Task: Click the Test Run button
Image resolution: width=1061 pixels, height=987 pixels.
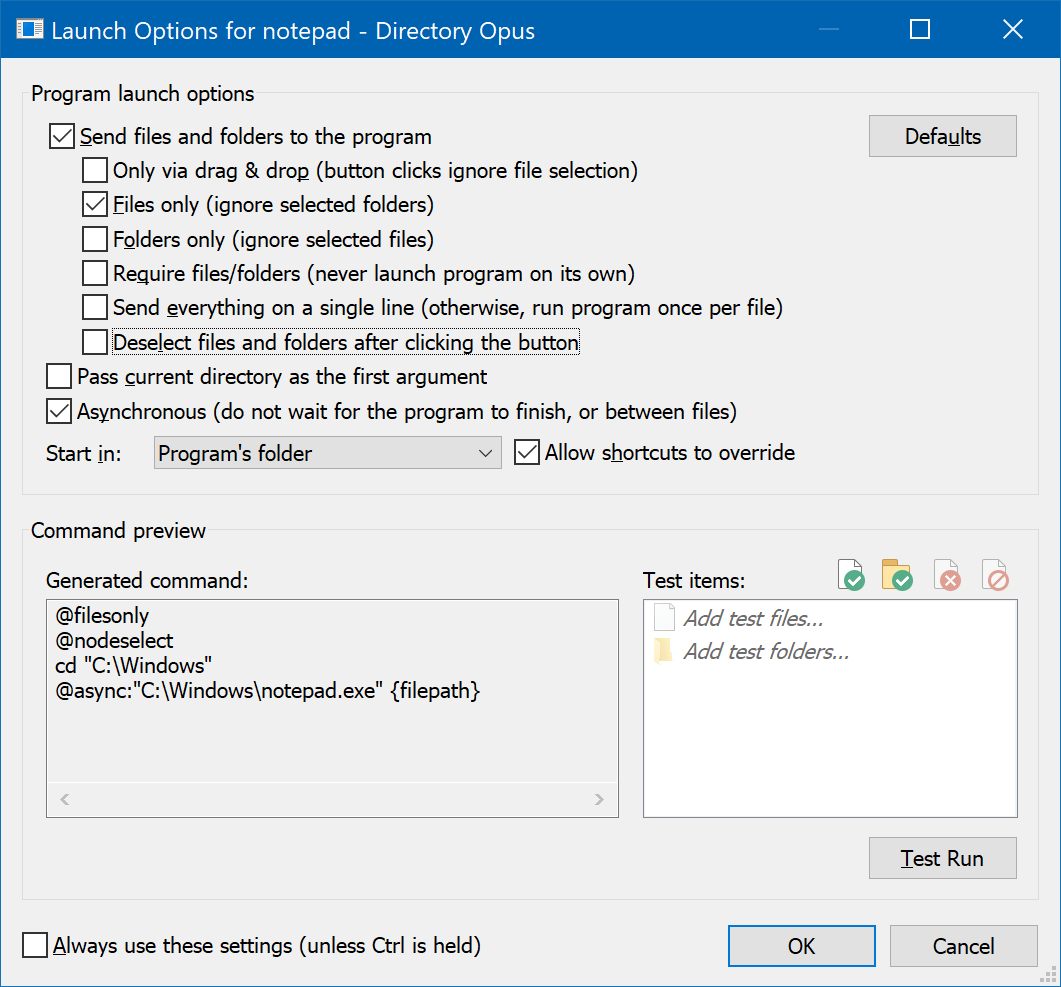Action: click(943, 858)
